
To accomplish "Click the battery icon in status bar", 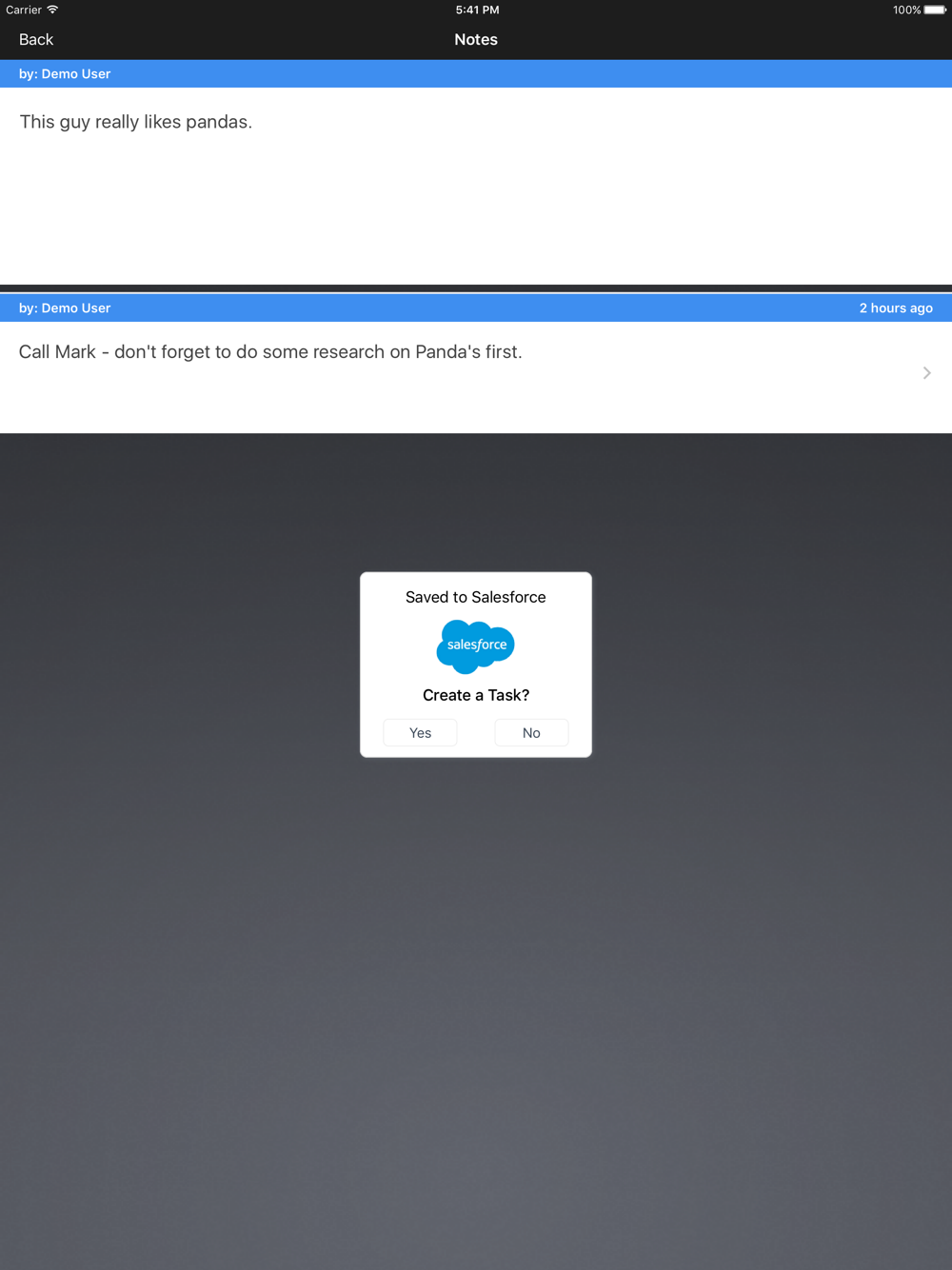I will point(935,10).
